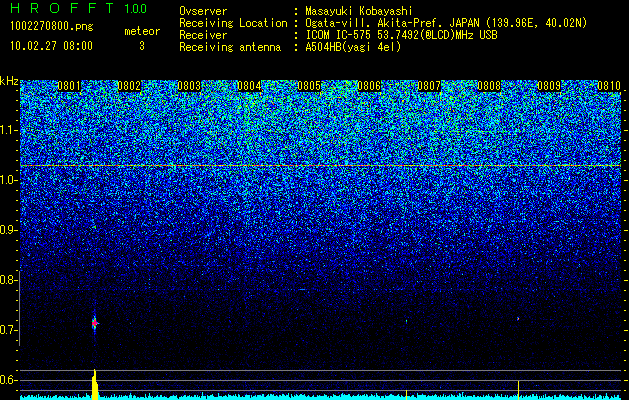Click the 0806 time marker
This screenshot has width=629, height=400.
click(369, 86)
